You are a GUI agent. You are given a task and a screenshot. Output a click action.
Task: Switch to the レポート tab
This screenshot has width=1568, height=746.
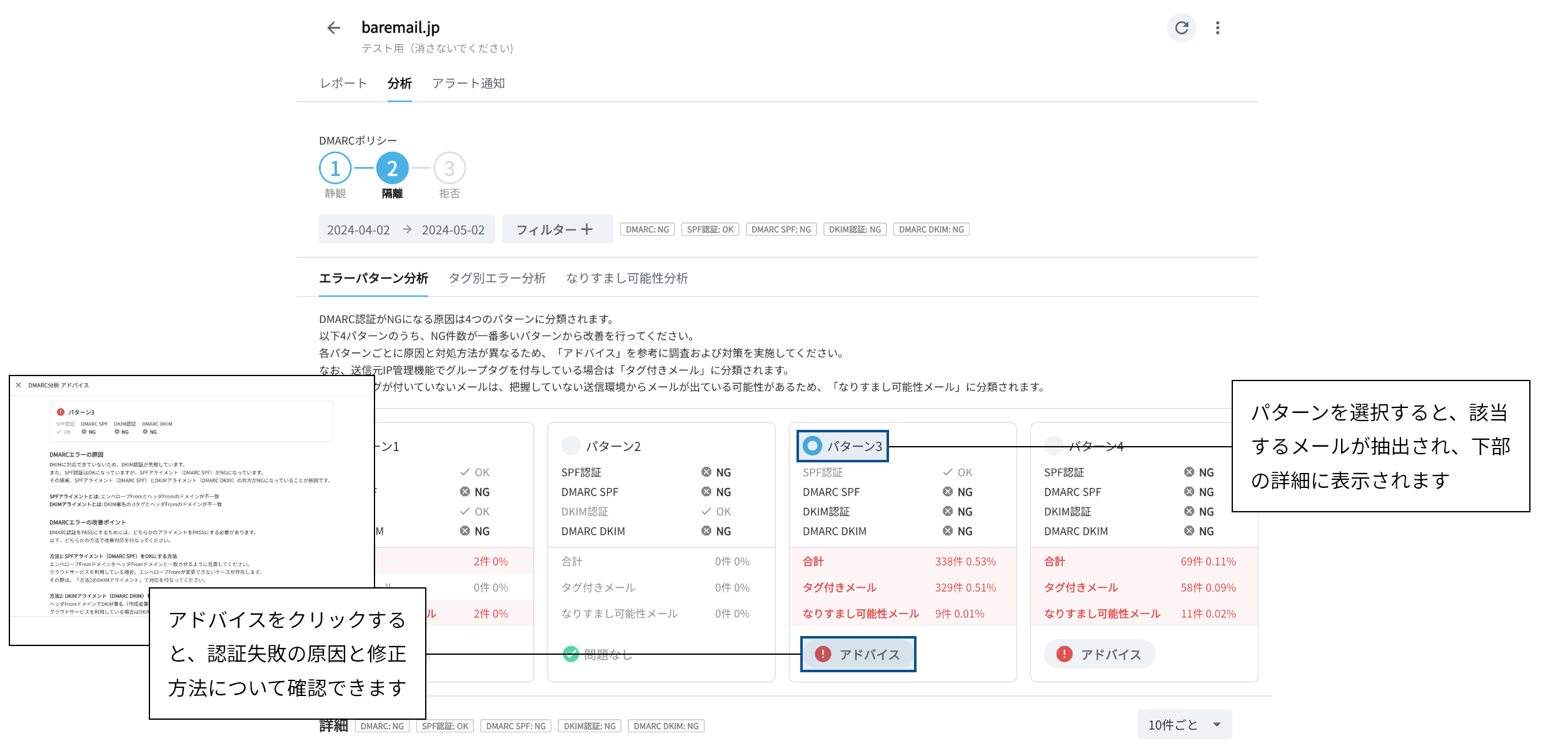(343, 83)
